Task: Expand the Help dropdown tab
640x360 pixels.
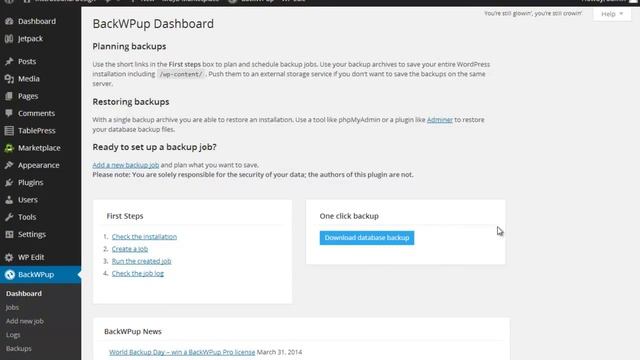Action: (x=612, y=14)
